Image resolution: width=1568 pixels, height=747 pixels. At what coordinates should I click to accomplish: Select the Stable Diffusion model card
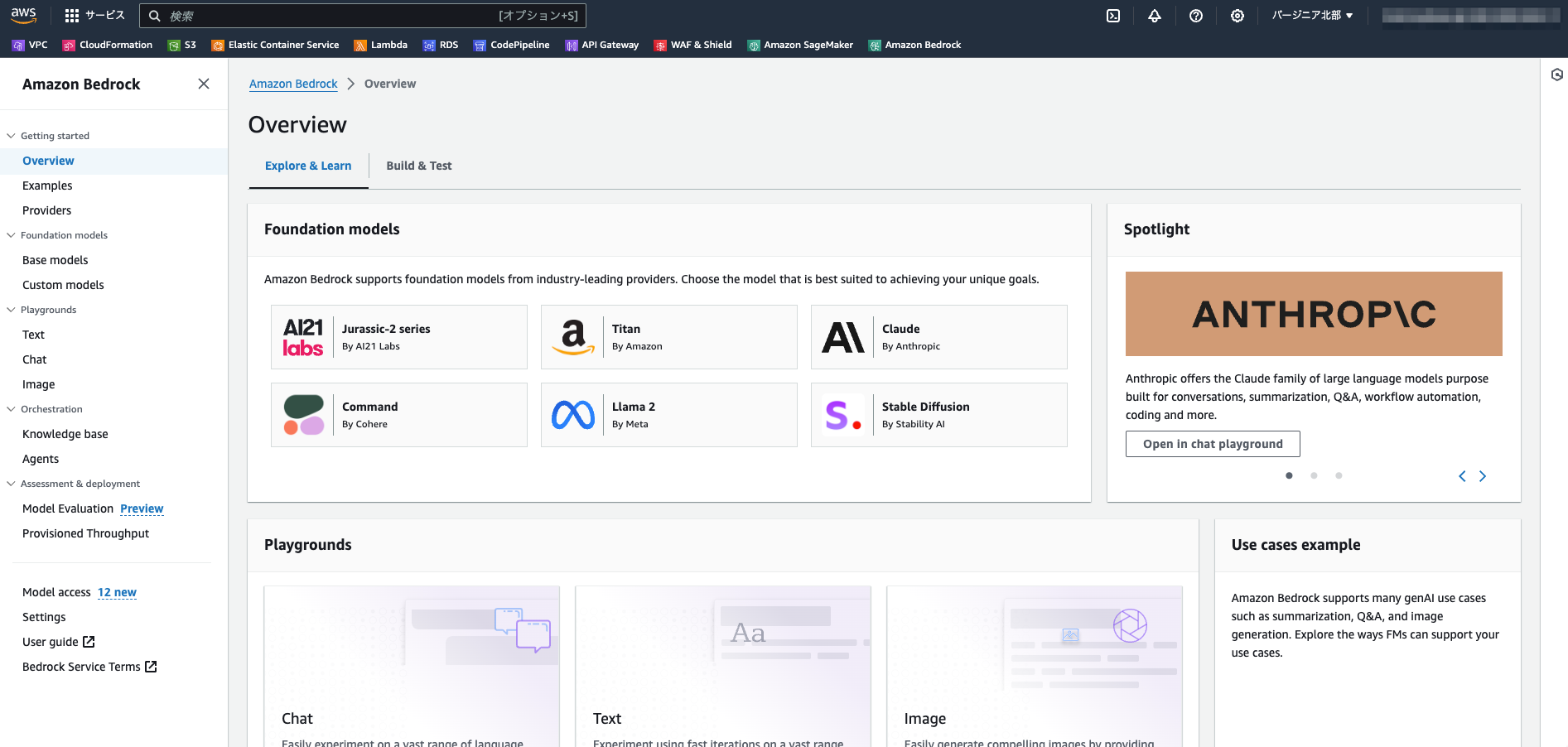pos(939,415)
